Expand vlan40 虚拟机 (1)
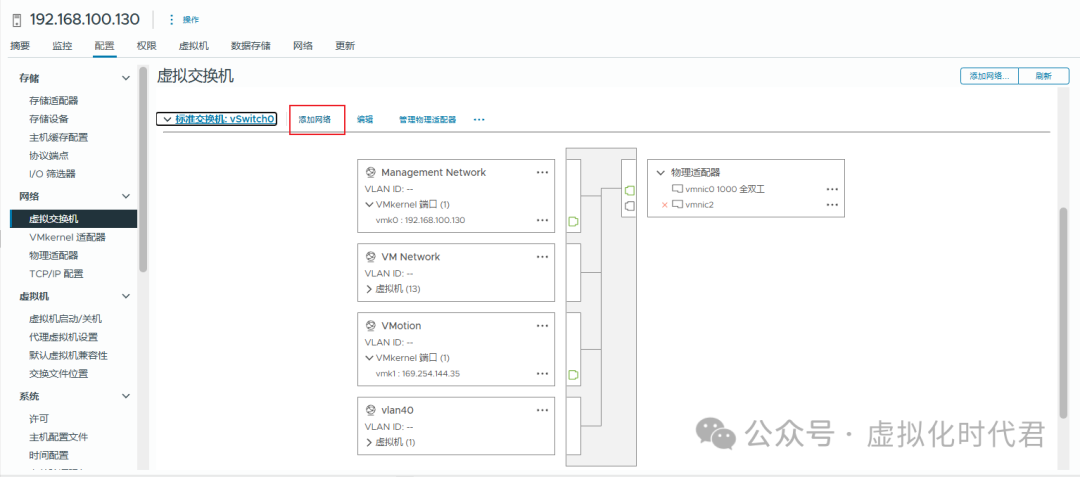 (x=368, y=442)
